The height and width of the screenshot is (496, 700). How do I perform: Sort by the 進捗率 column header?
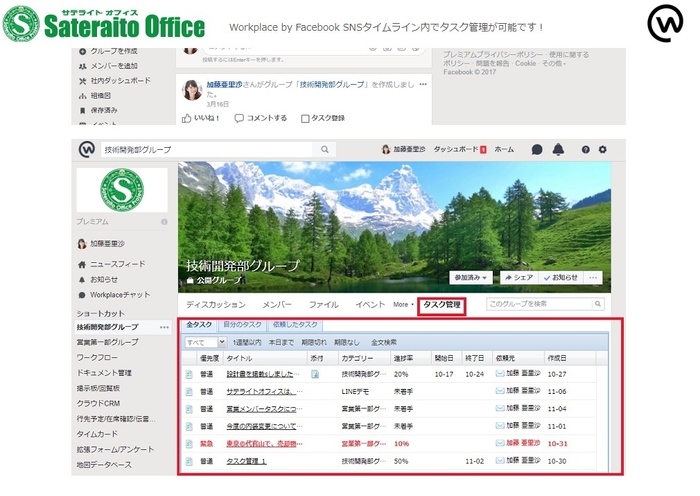click(411, 358)
